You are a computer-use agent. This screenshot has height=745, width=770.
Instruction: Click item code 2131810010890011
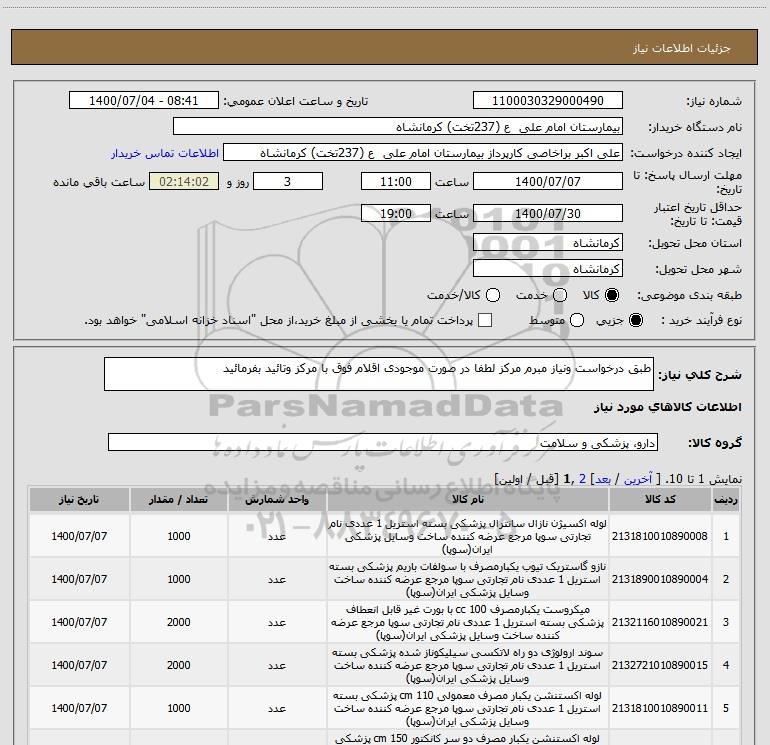coord(660,708)
